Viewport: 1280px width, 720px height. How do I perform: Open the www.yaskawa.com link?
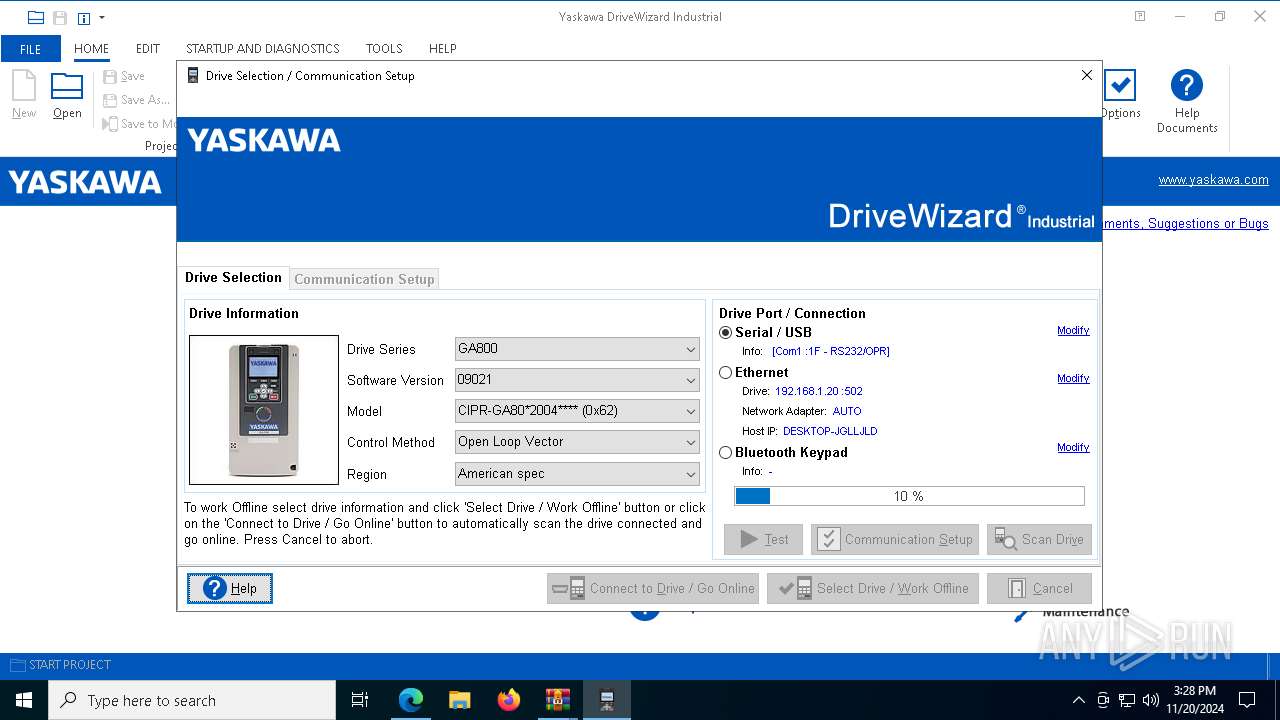tap(1213, 180)
